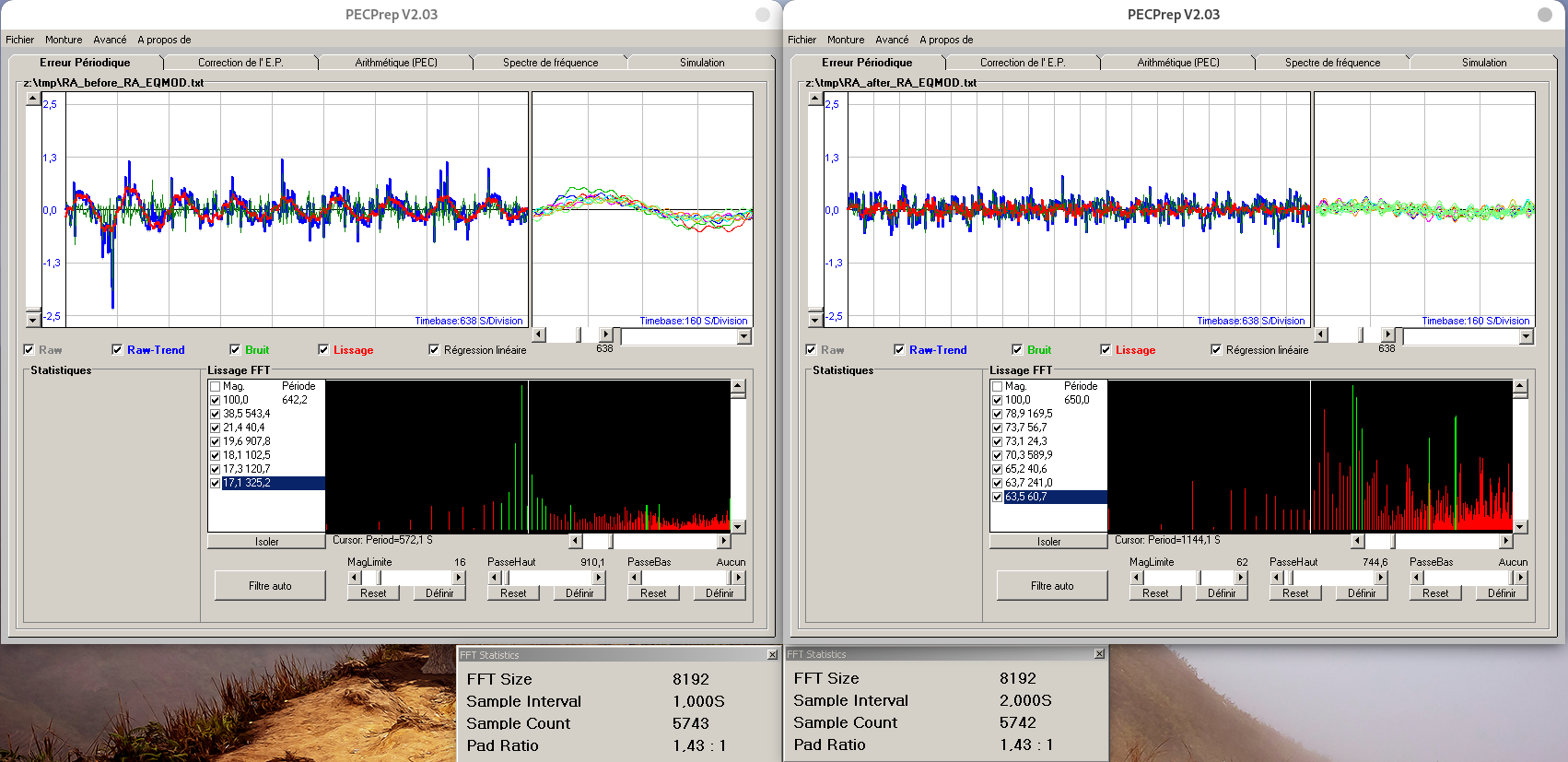Click MagLimite slider thumb in RA_after window
This screenshot has width=1568, height=762.
coord(1199,578)
